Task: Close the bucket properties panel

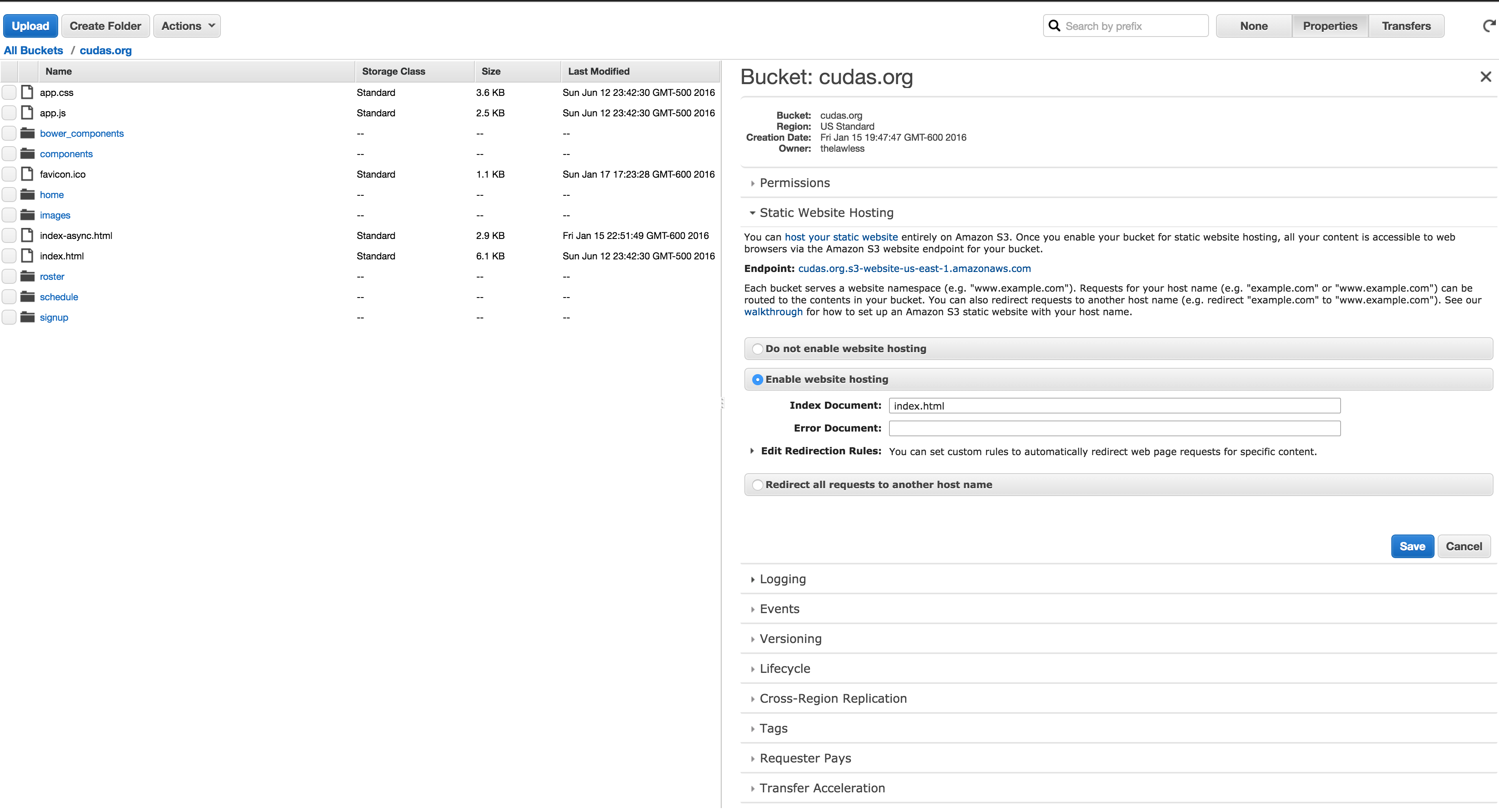Action: pos(1486,77)
